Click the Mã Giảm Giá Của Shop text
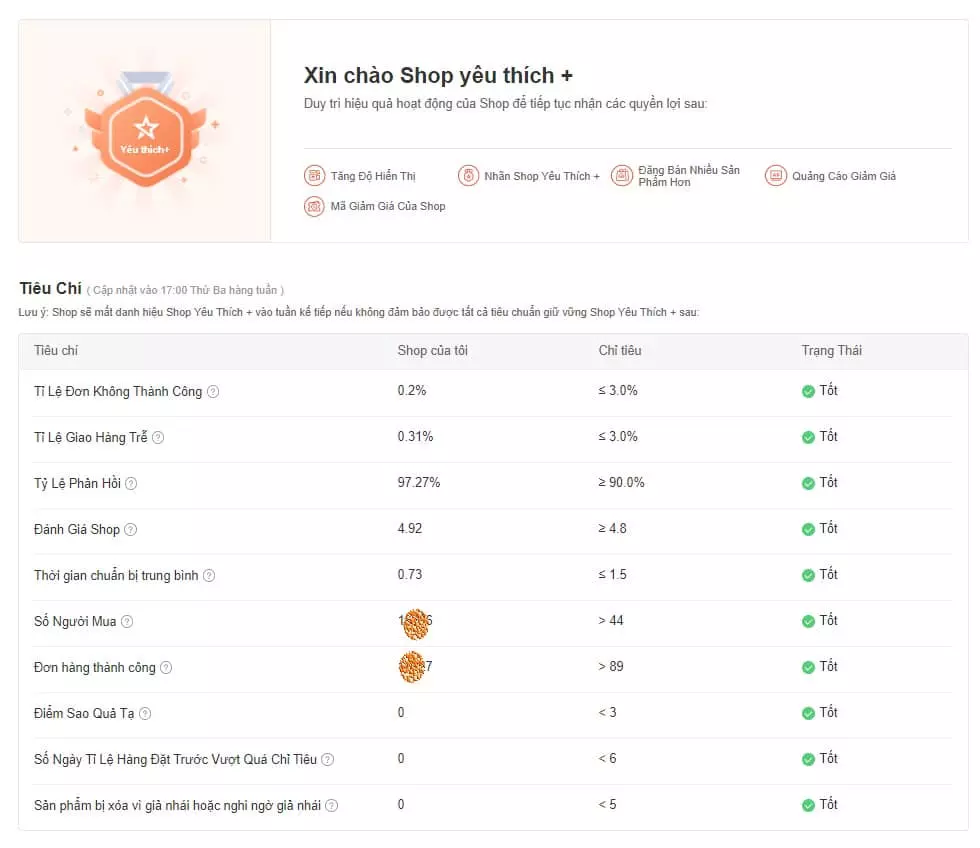980x848 pixels. click(388, 206)
